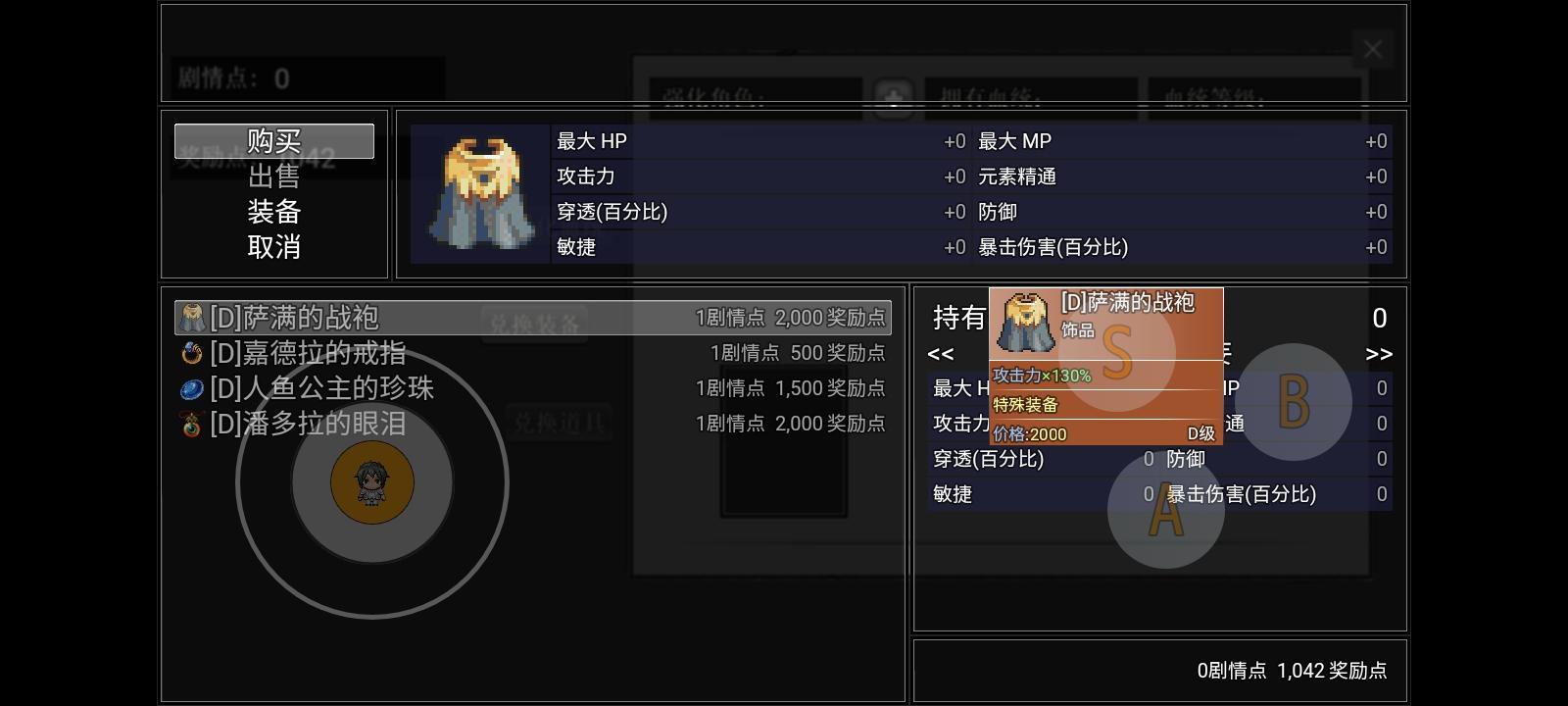Click the shaman robe icon in shop list
Screen dimensions: 1568x706
pos(193,318)
